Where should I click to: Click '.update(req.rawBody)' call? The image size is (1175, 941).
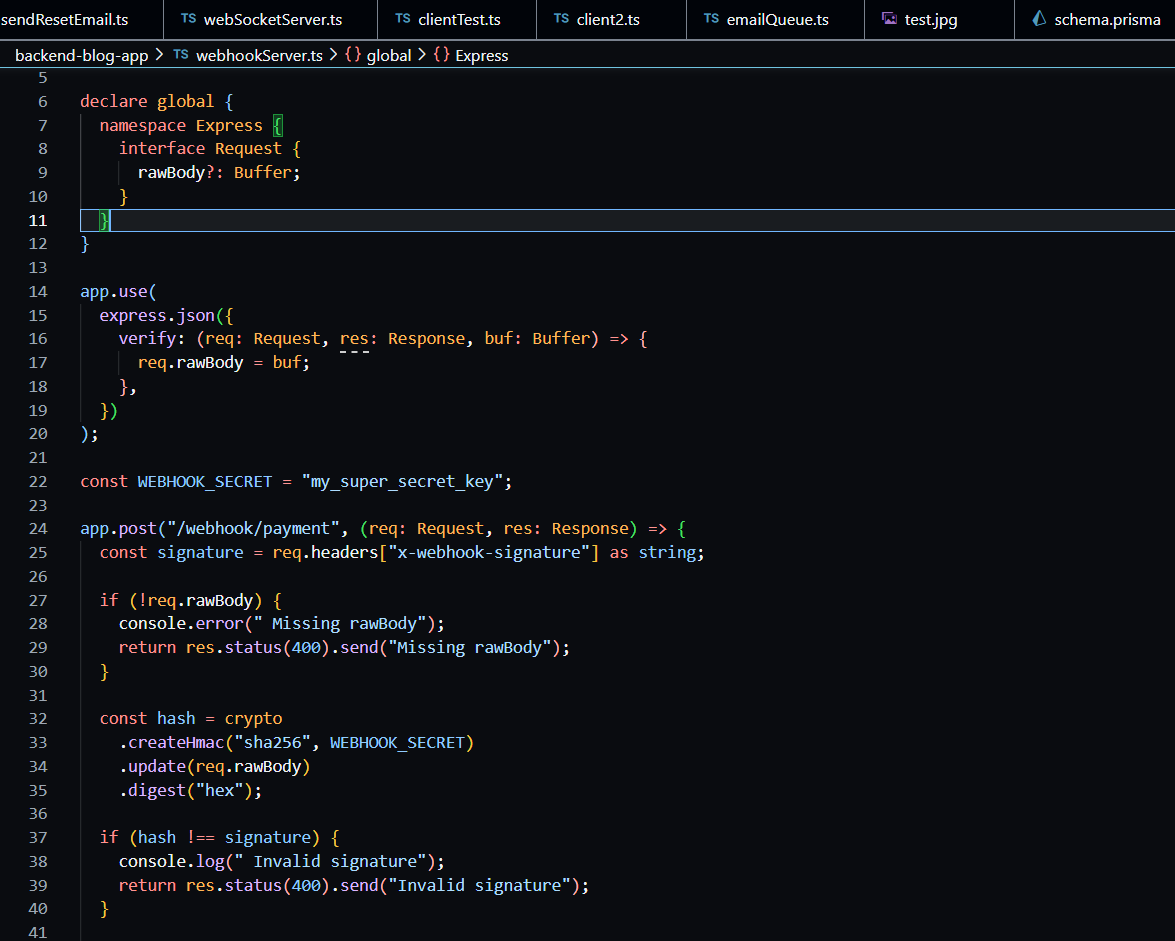(214, 766)
